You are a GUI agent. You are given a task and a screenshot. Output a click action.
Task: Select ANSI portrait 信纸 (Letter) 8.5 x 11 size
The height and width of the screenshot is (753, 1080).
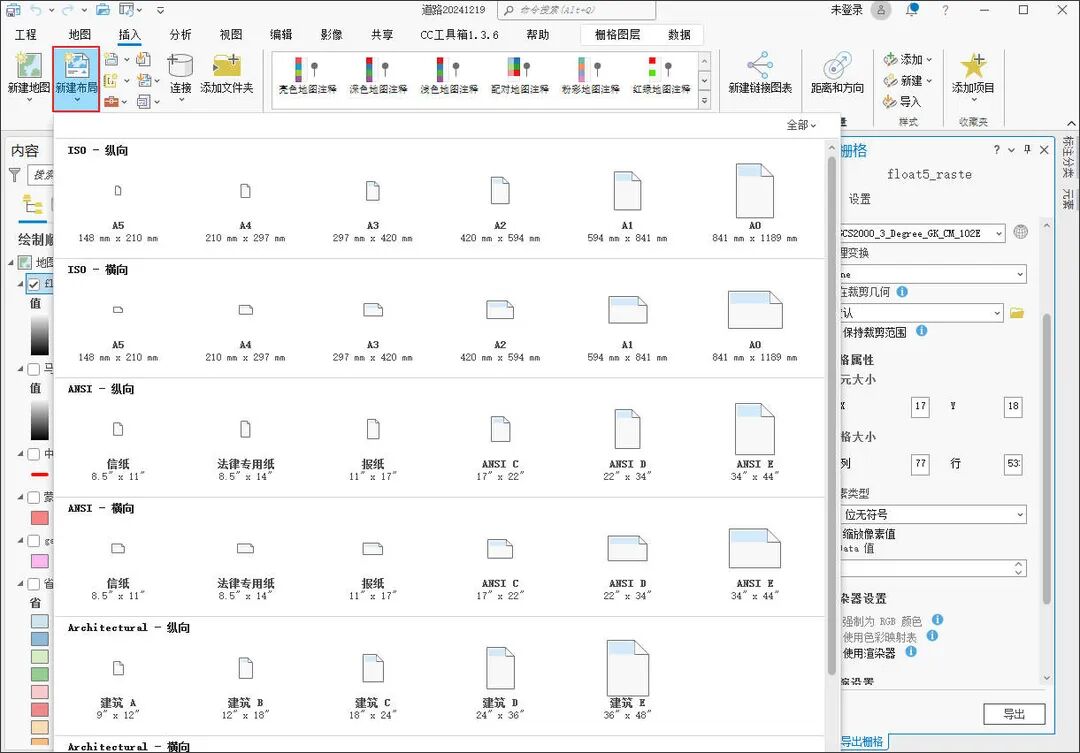118,449
